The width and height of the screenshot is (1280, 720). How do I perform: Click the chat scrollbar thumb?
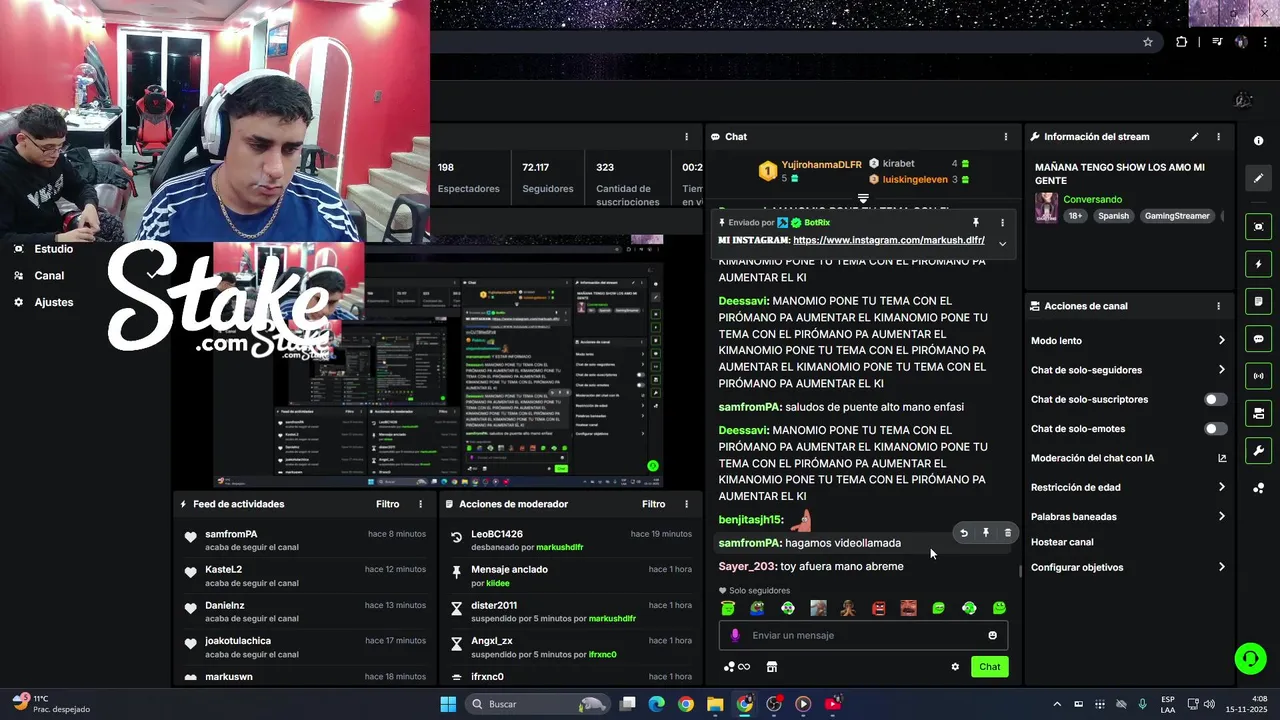click(1020, 572)
